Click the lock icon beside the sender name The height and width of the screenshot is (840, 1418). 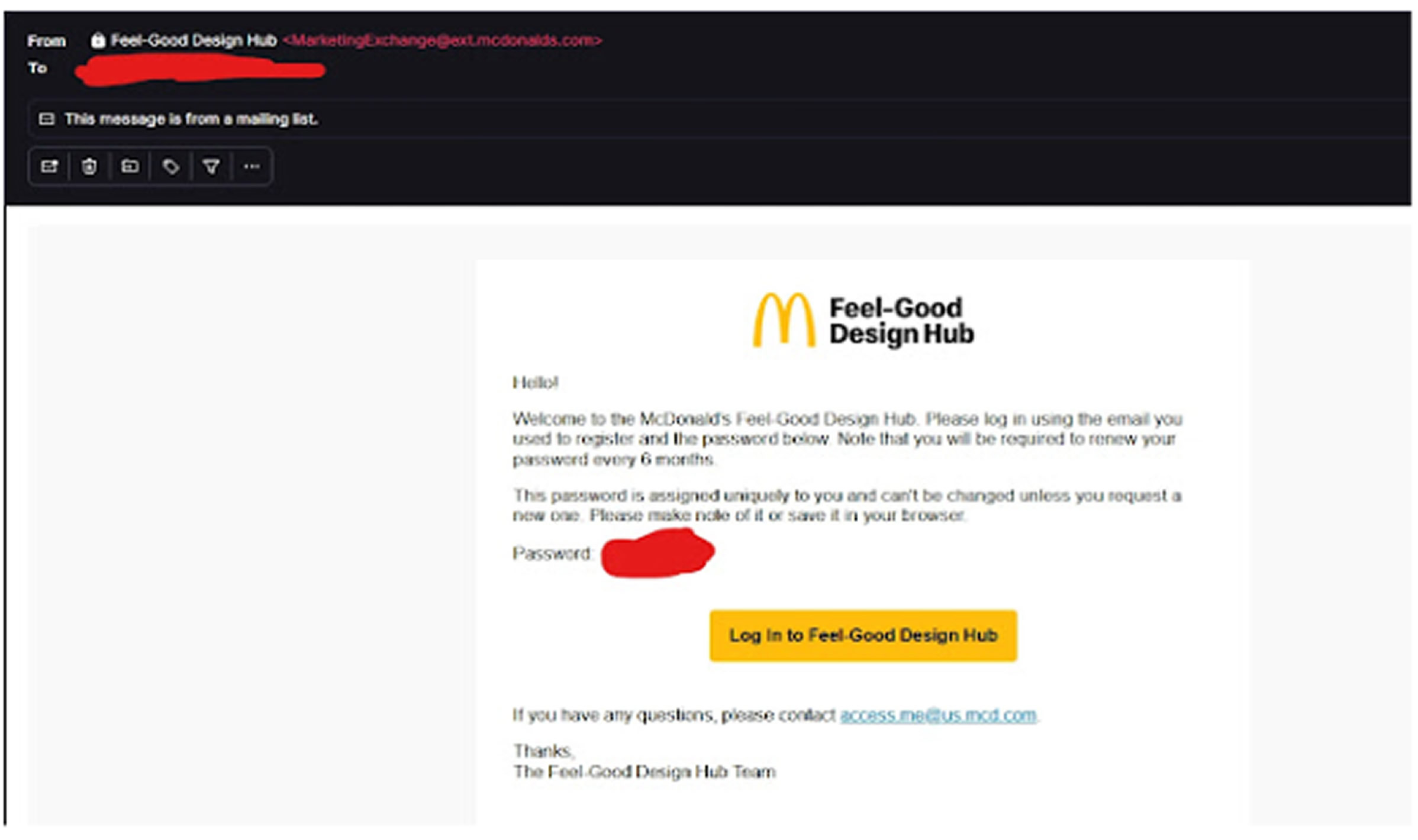pyautogui.click(x=98, y=40)
